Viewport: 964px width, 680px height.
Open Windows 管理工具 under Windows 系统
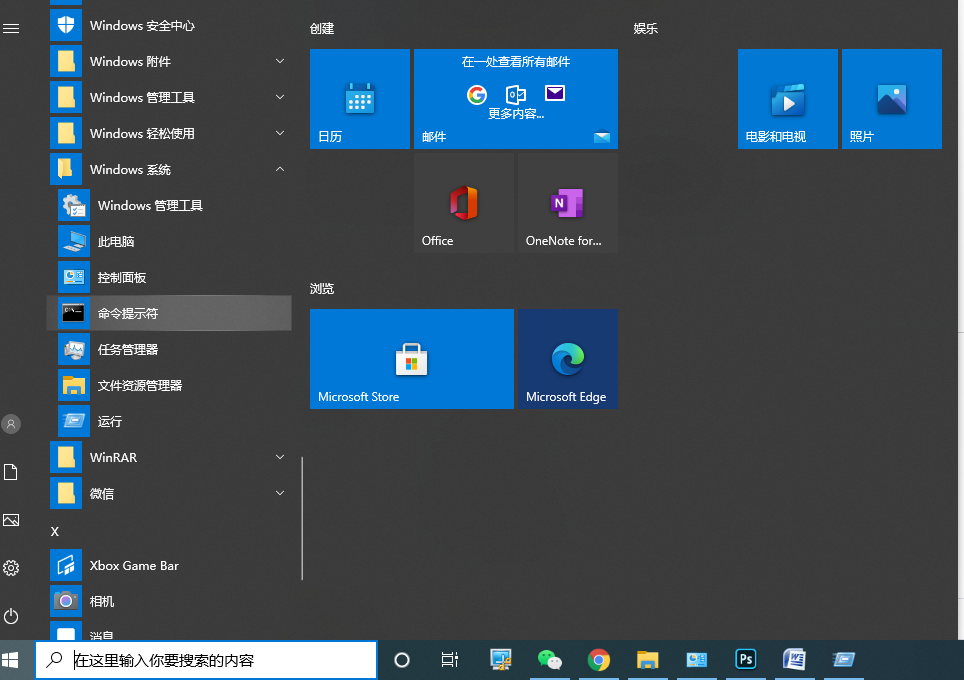[x=169, y=205]
